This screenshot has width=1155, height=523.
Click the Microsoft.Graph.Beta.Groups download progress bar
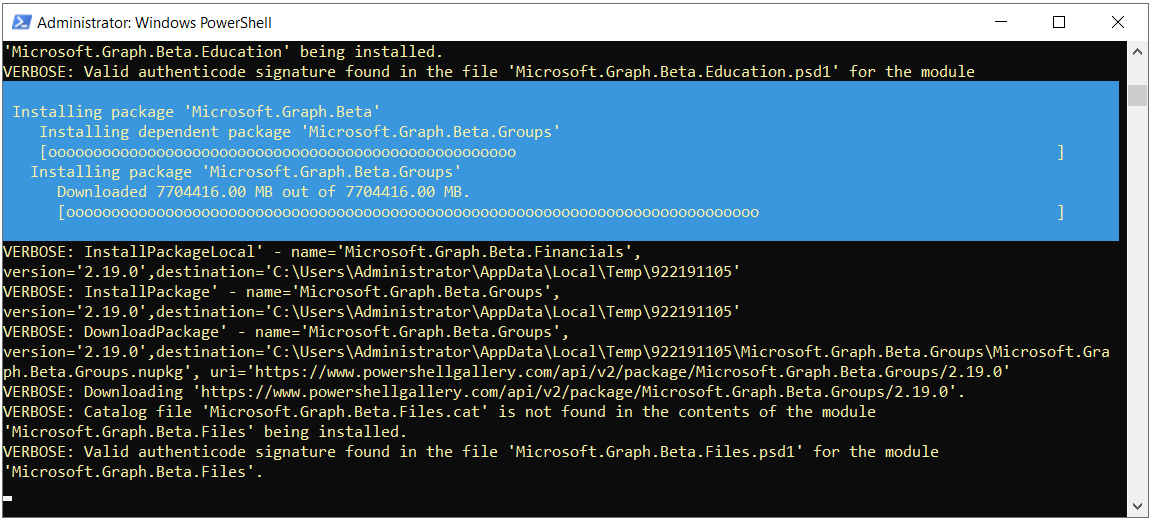[560, 212]
